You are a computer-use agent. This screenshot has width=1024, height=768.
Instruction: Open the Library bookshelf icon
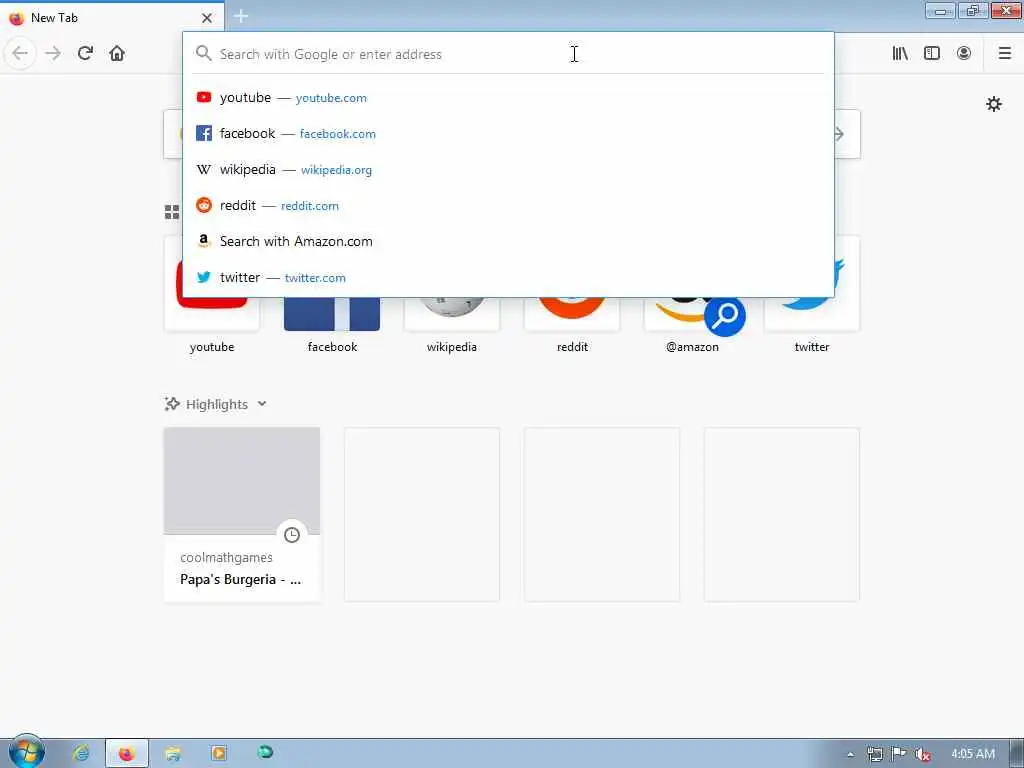tap(900, 53)
